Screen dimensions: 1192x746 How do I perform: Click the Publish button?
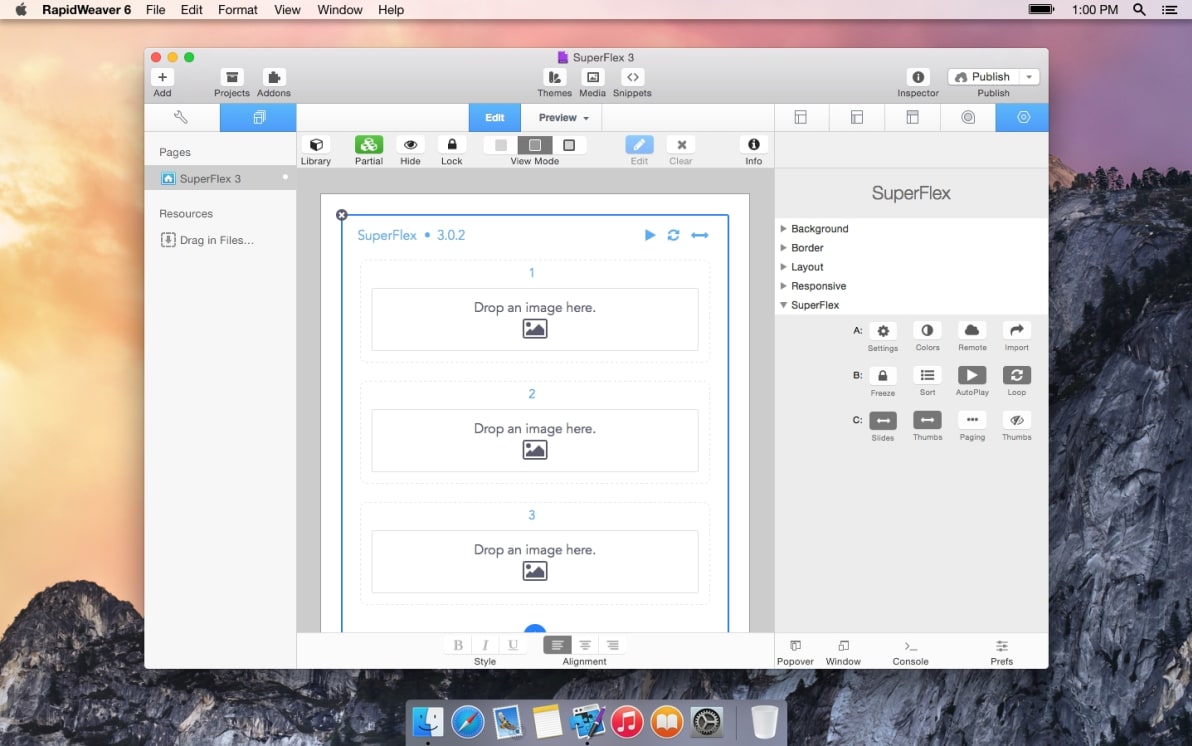point(984,77)
